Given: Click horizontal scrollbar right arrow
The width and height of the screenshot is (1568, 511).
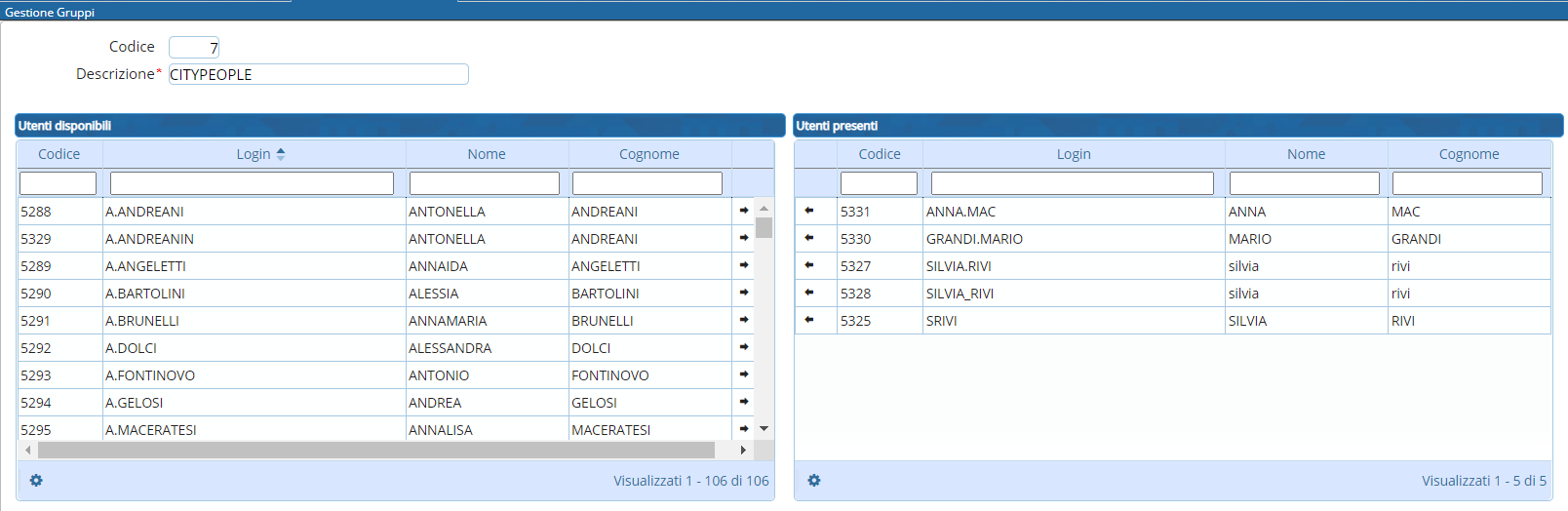Looking at the screenshot, I should click(743, 450).
